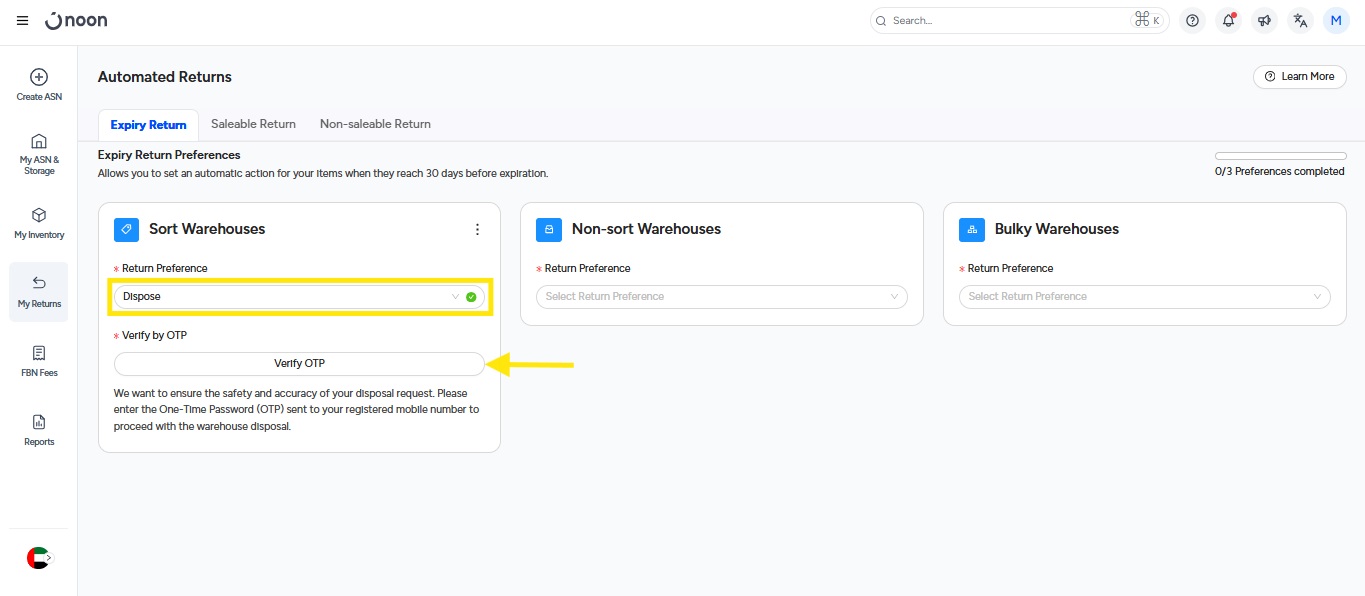Click the Learn More button
The image size is (1365, 596).
(1299, 77)
